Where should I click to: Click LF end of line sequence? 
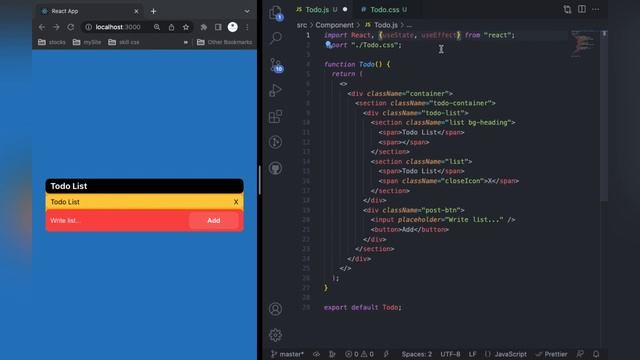tap(472, 354)
